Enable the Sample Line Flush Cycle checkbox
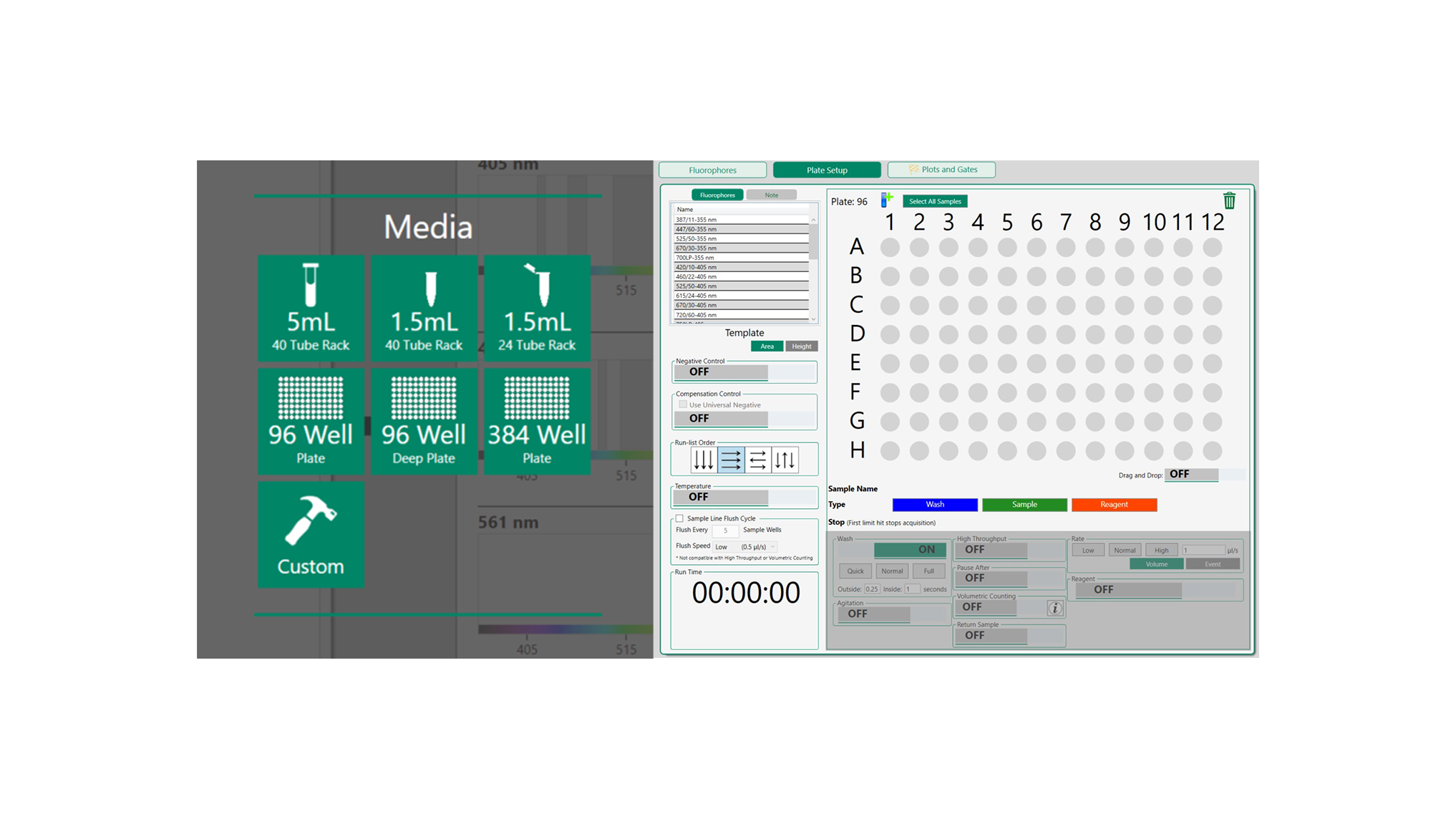This screenshot has height=819, width=1456. [x=679, y=518]
